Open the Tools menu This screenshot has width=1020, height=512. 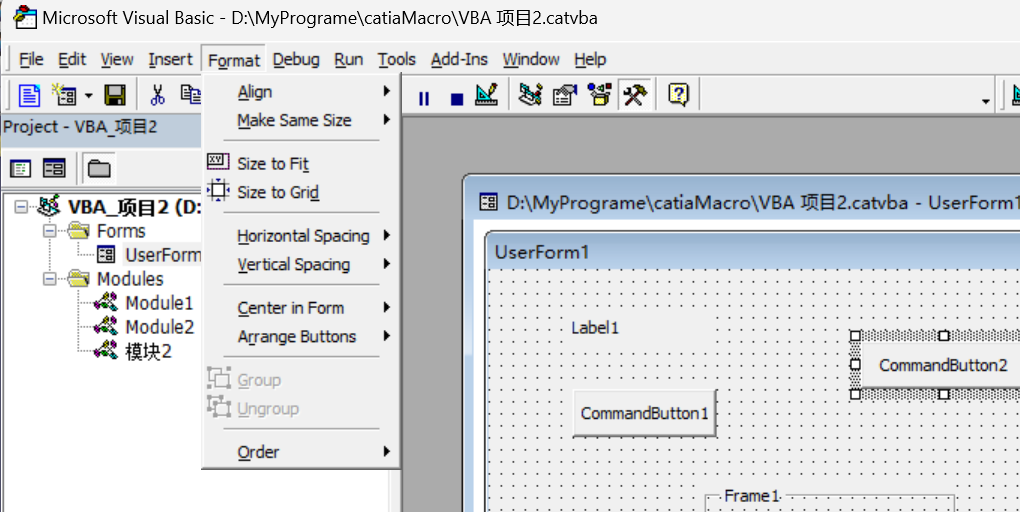[397, 59]
